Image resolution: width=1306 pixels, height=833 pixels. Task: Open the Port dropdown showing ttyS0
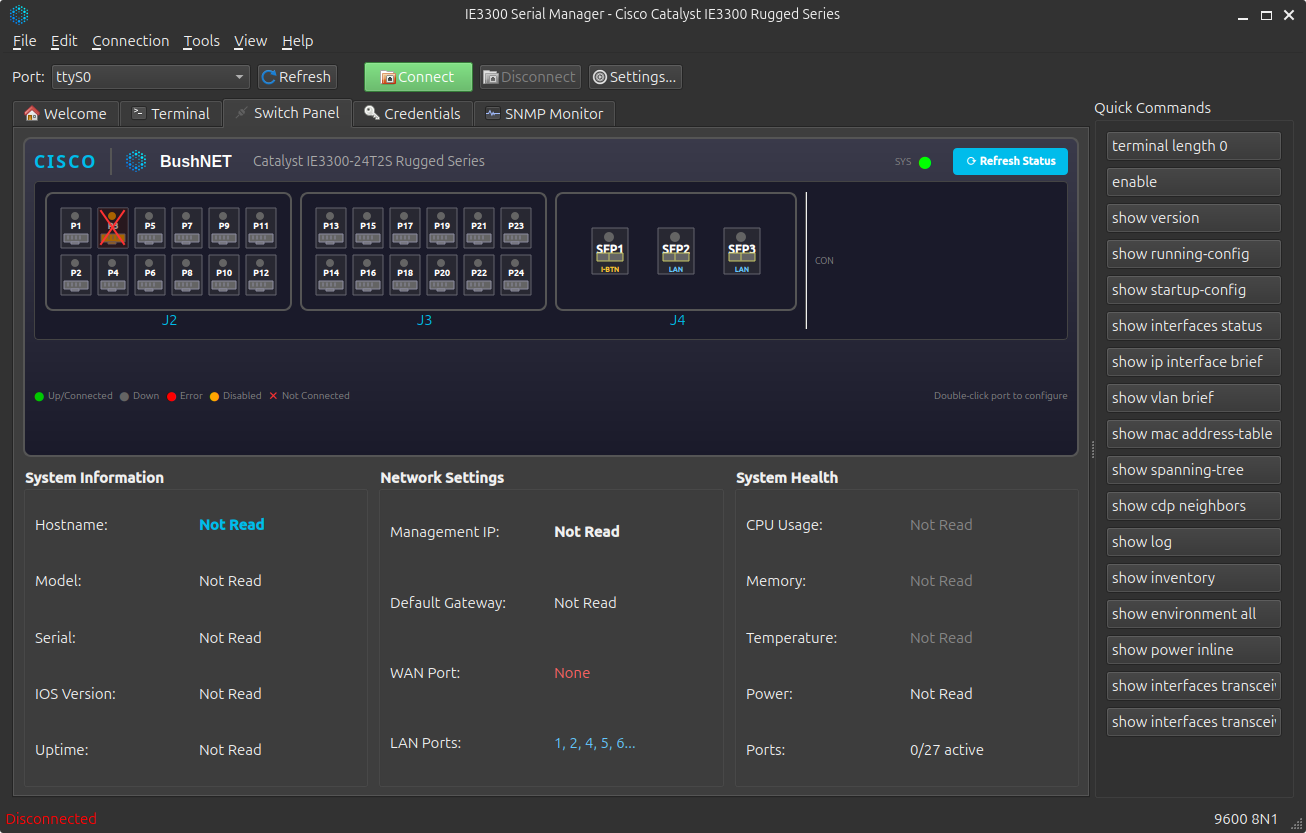click(150, 77)
